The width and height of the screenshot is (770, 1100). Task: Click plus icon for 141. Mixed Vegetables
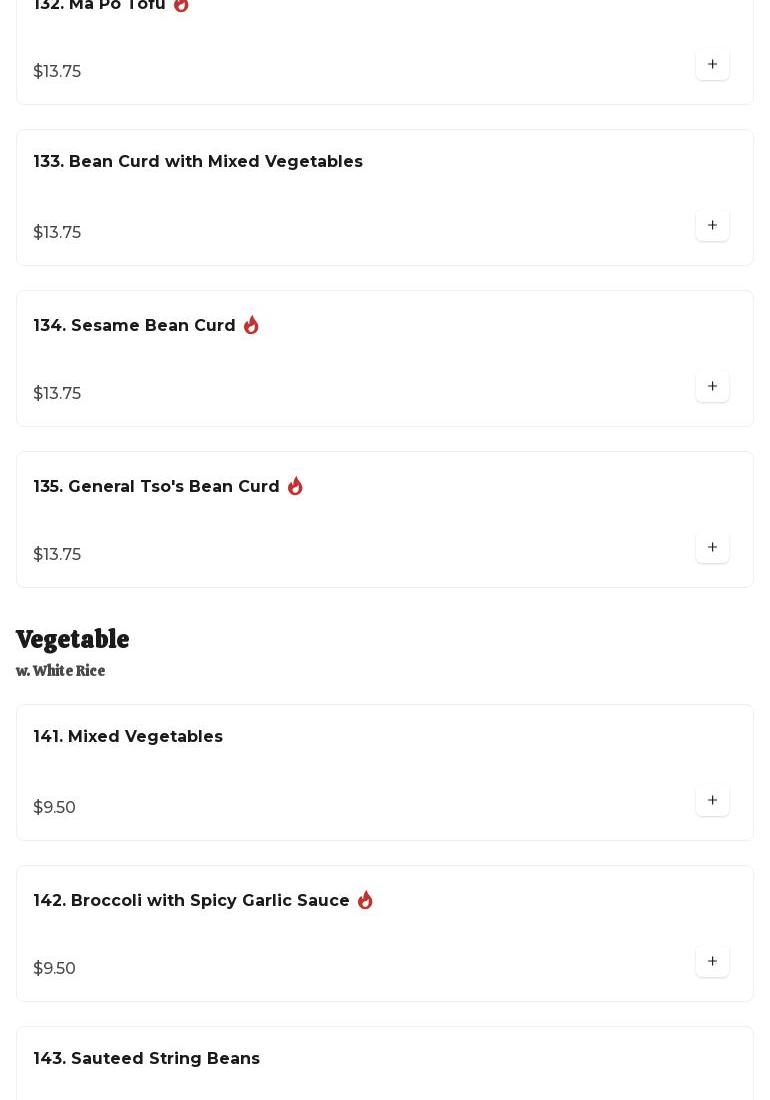(x=712, y=800)
